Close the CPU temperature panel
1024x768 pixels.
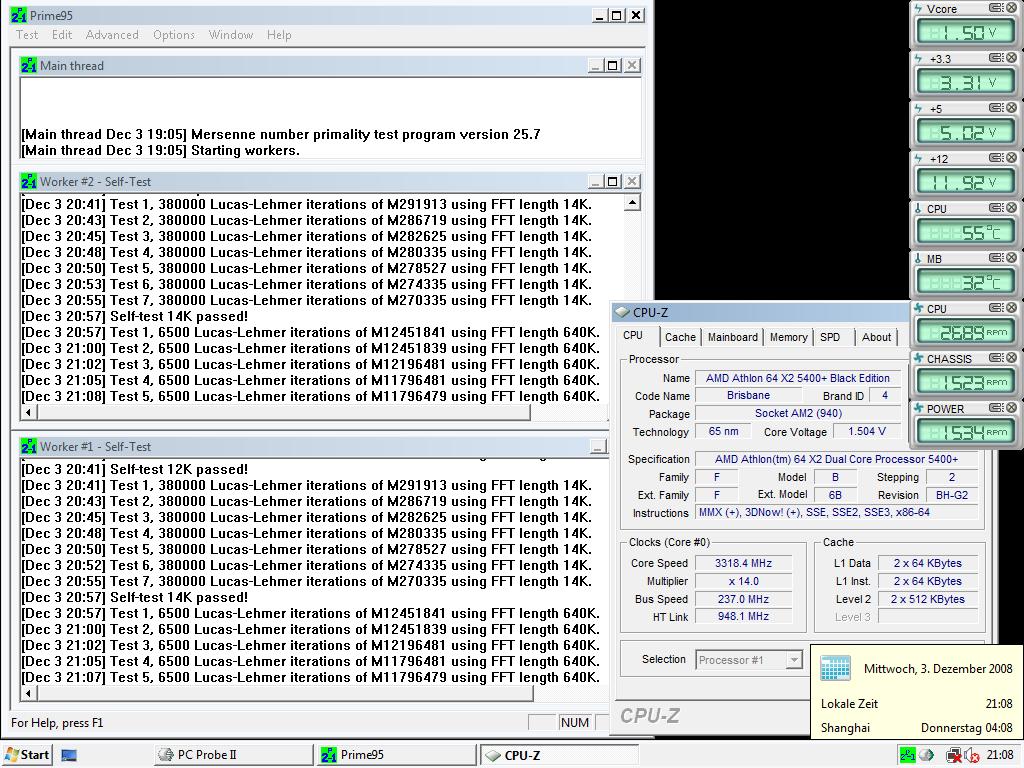[x=1011, y=208]
